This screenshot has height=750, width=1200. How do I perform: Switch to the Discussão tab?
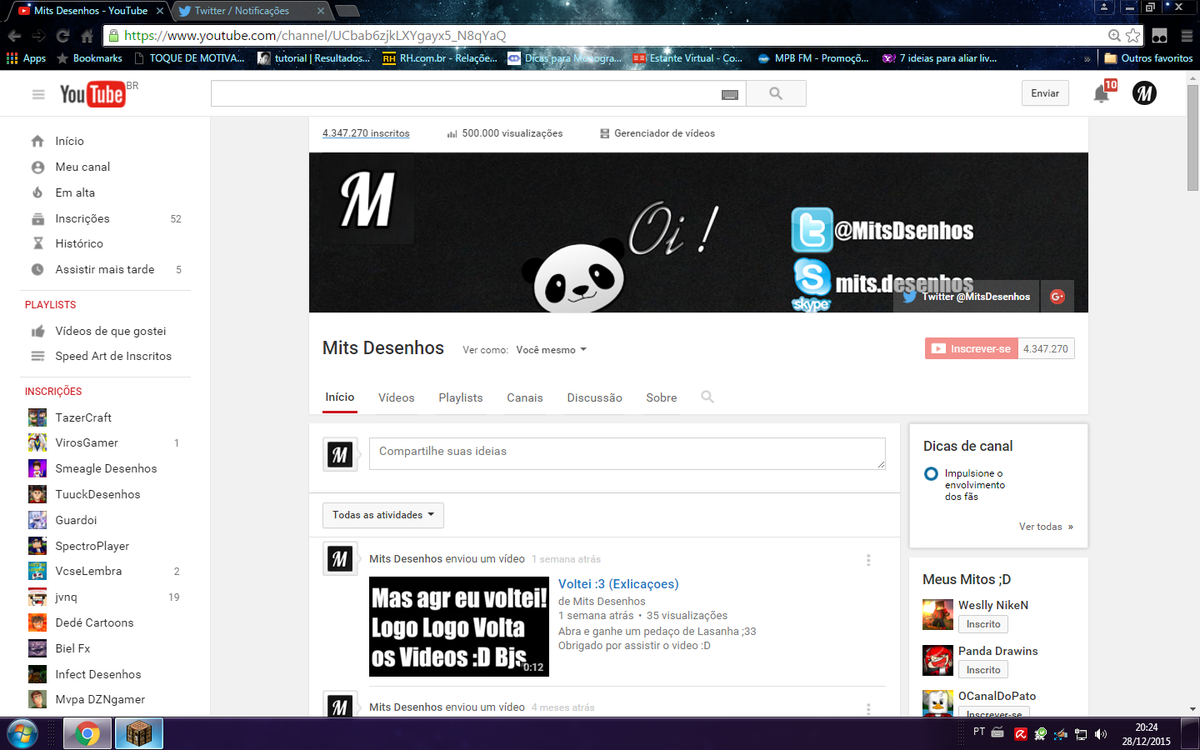point(594,397)
